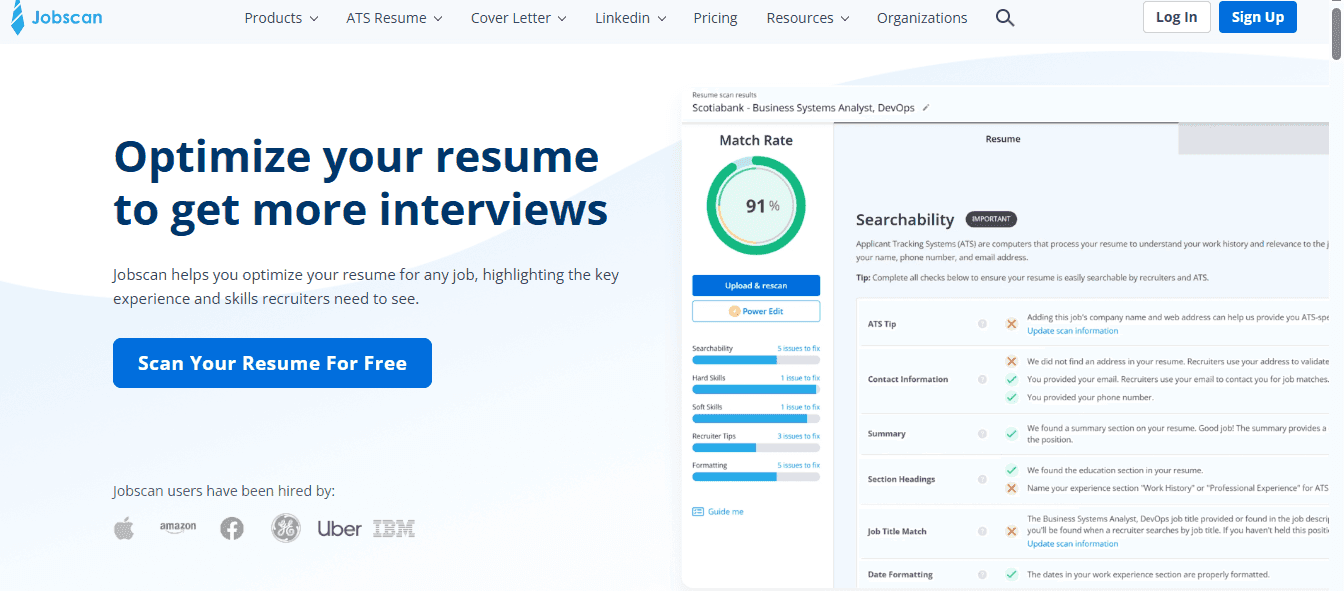Click the red X for missing address
This screenshot has width=1344, height=591.
[1011, 361]
